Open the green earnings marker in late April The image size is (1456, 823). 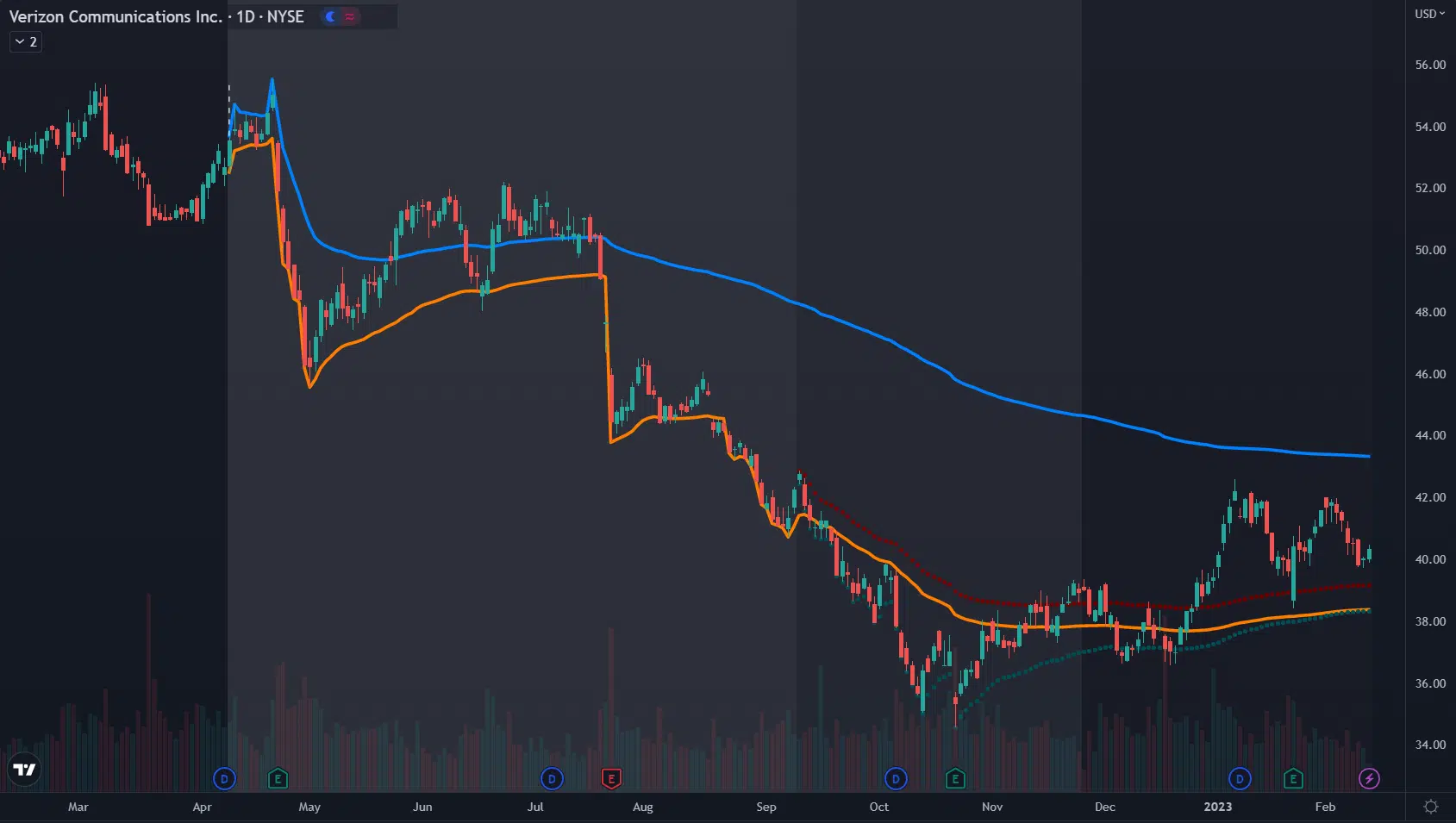click(278, 779)
